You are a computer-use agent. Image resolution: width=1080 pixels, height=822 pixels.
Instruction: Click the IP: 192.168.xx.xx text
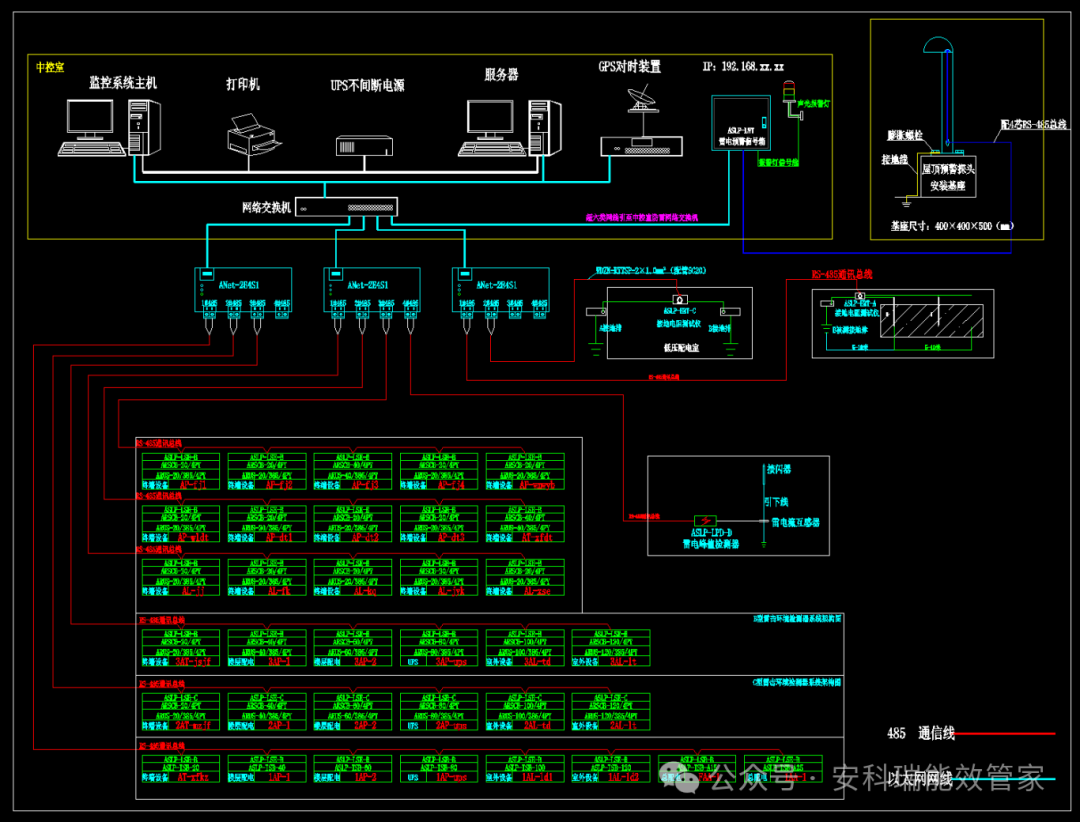(x=743, y=67)
